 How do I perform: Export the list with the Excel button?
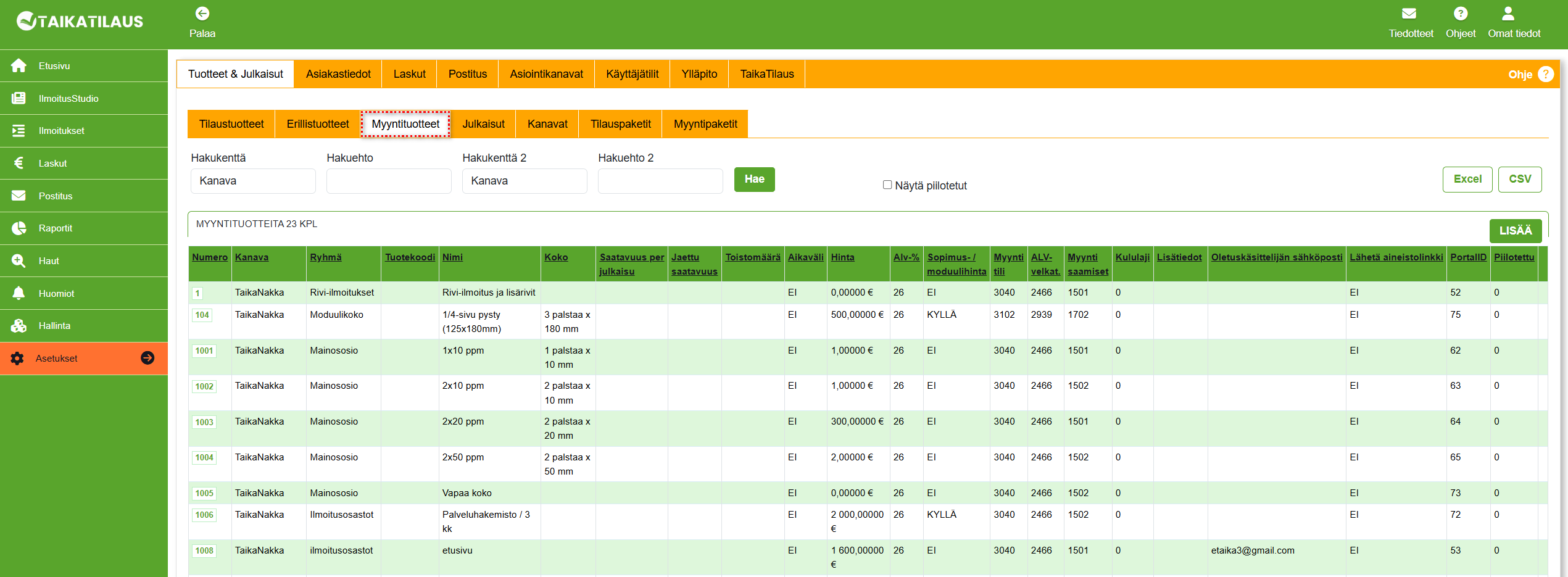pyautogui.click(x=1467, y=179)
